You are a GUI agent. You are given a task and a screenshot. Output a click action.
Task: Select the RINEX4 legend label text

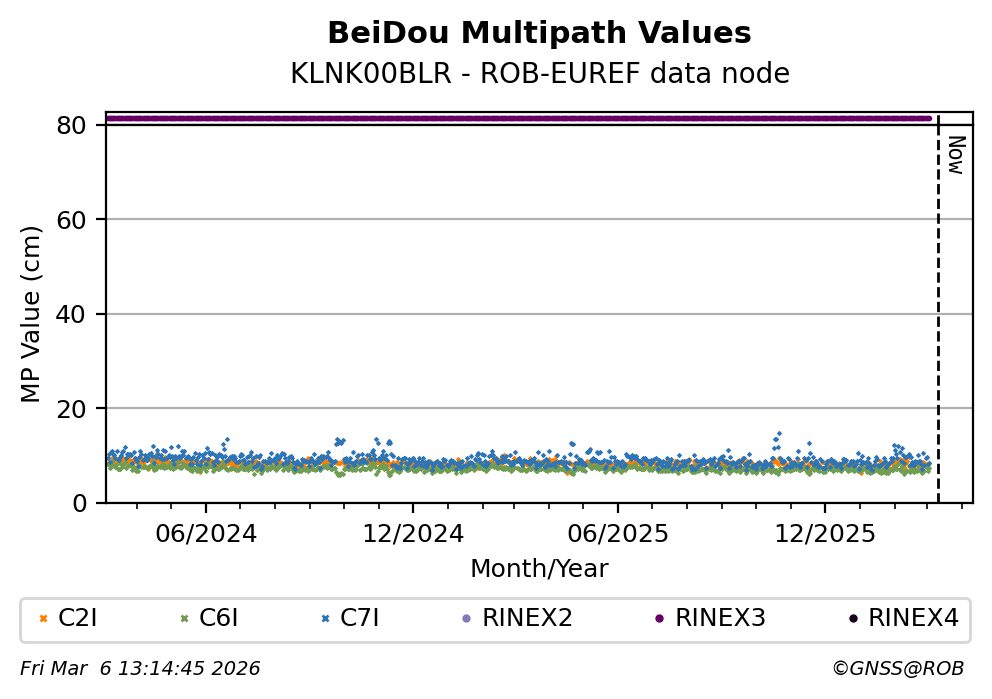point(913,619)
